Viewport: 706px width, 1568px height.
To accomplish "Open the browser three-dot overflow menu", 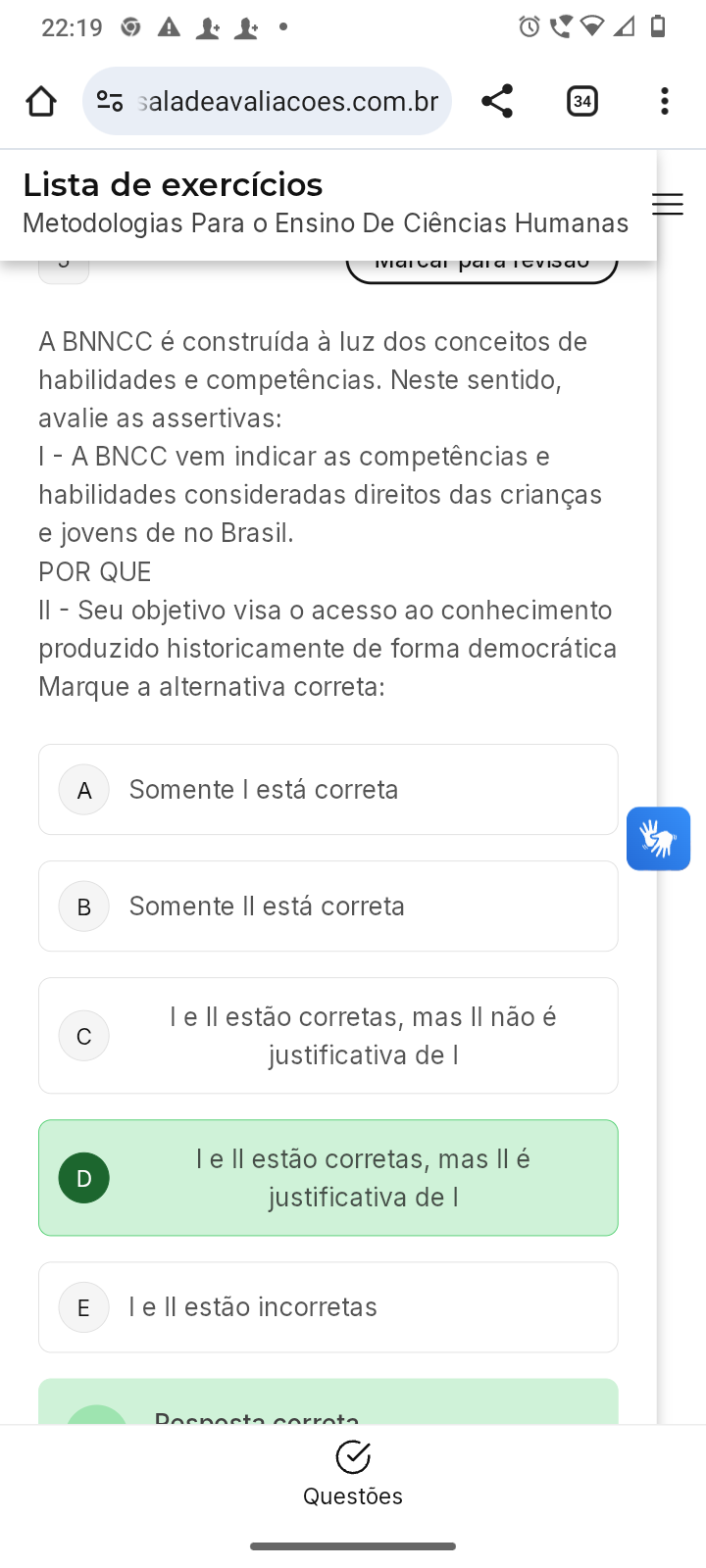I will click(x=665, y=101).
